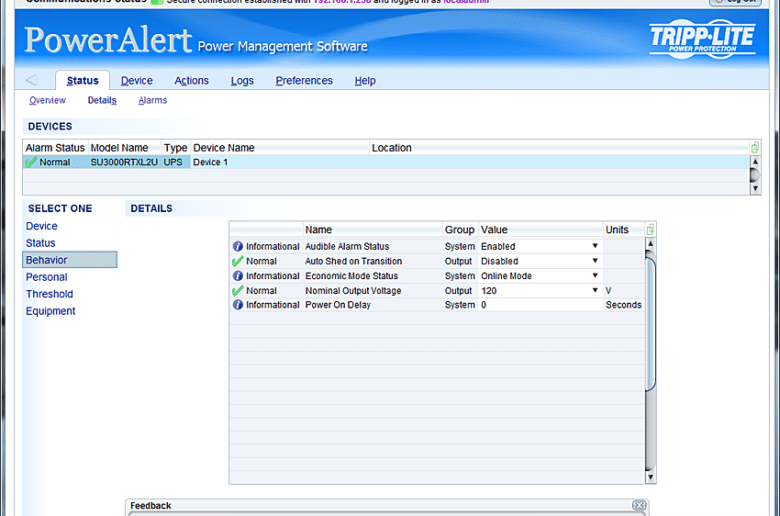Open the Logs tab
780x516 pixels.
(242, 80)
